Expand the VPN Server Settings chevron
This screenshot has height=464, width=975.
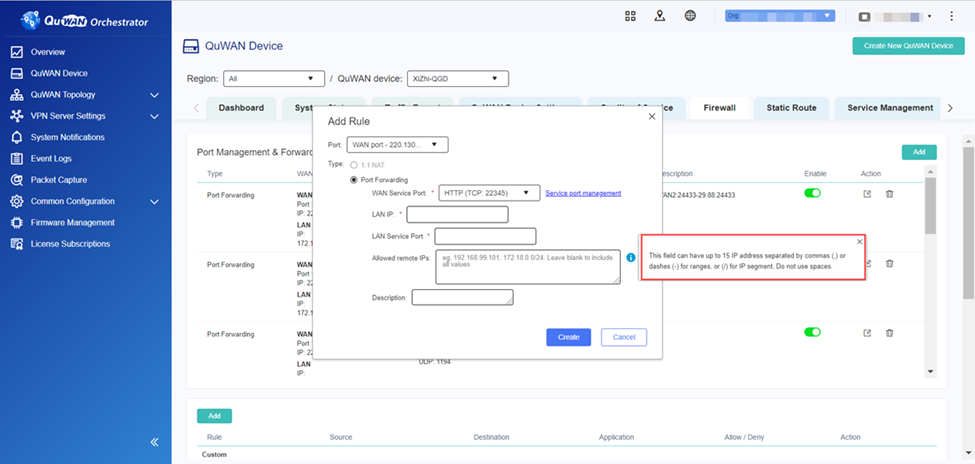155,116
